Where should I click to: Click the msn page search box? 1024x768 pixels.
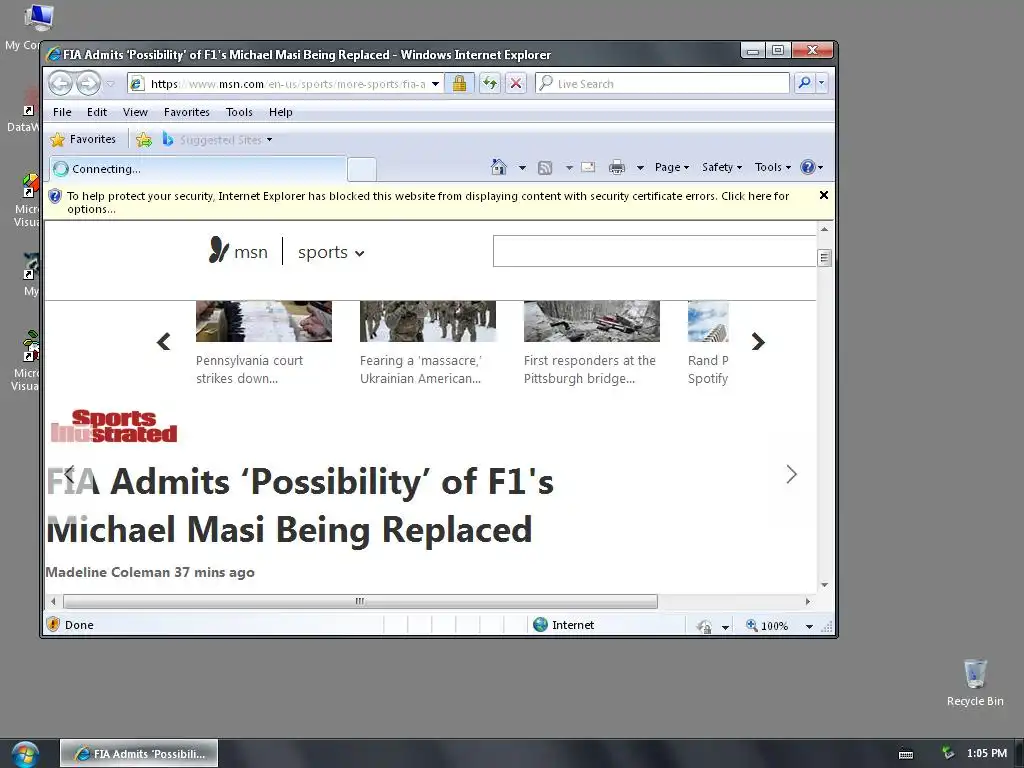coord(654,251)
